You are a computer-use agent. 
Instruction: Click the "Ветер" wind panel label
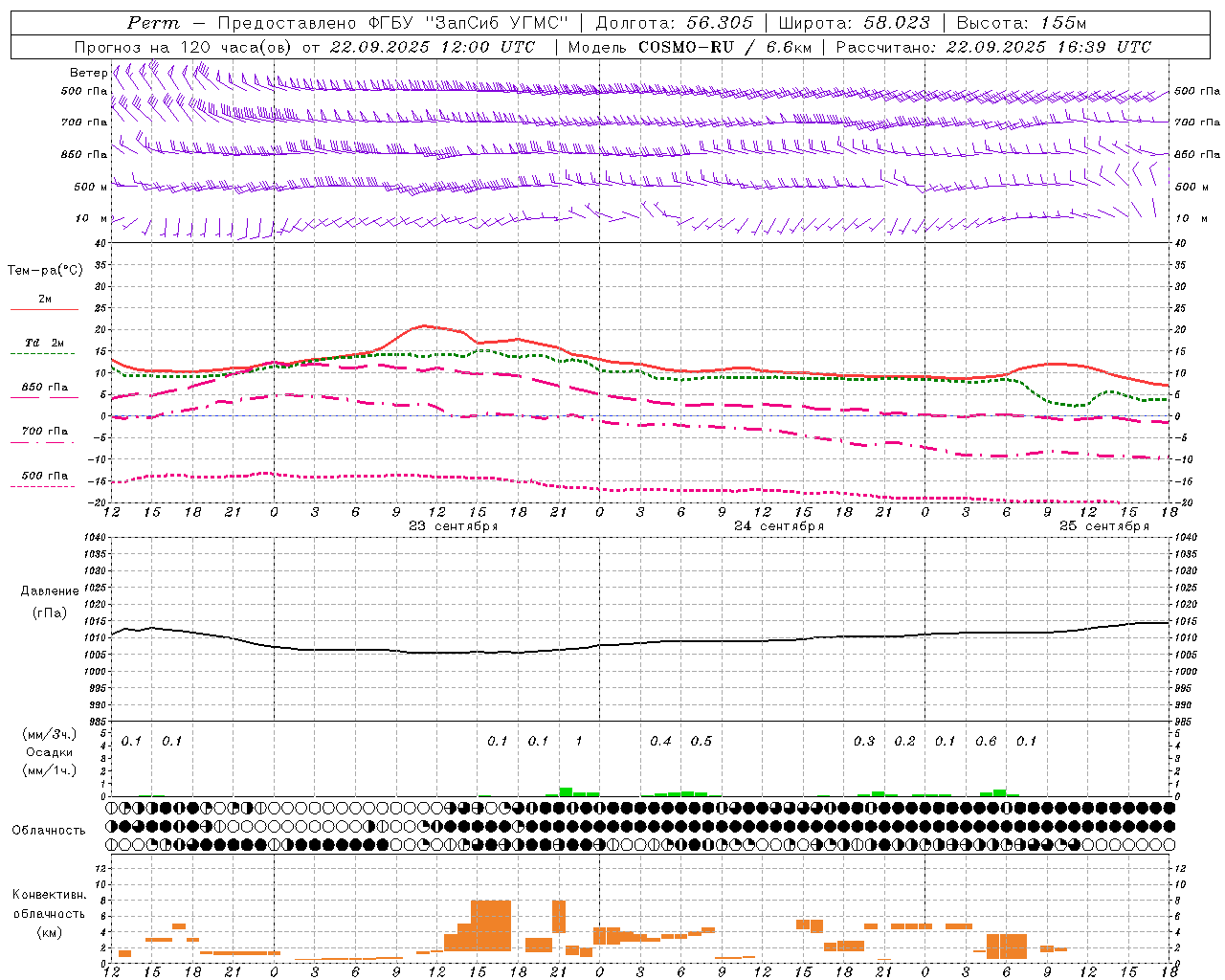[x=89, y=73]
